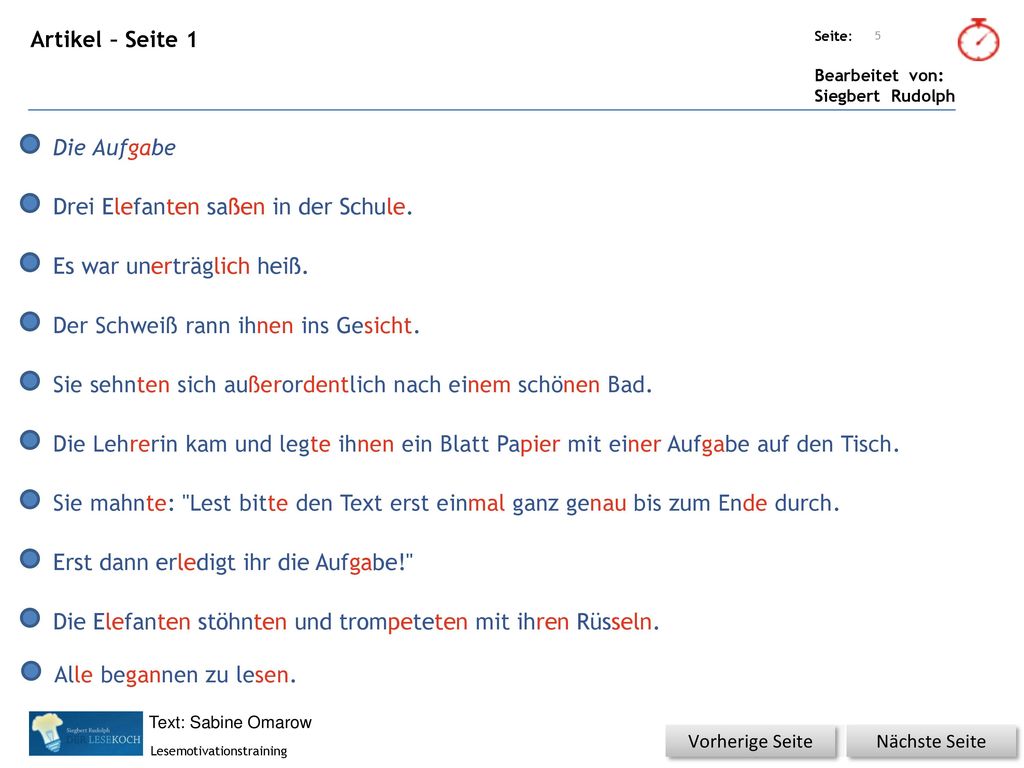Click the 'Die Aufgabe' italic title text
Viewport: 1024px width, 768px height.
coord(114,148)
